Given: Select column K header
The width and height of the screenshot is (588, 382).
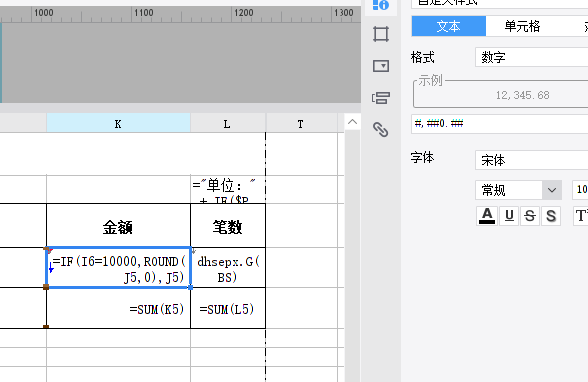Looking at the screenshot, I should (118, 124).
